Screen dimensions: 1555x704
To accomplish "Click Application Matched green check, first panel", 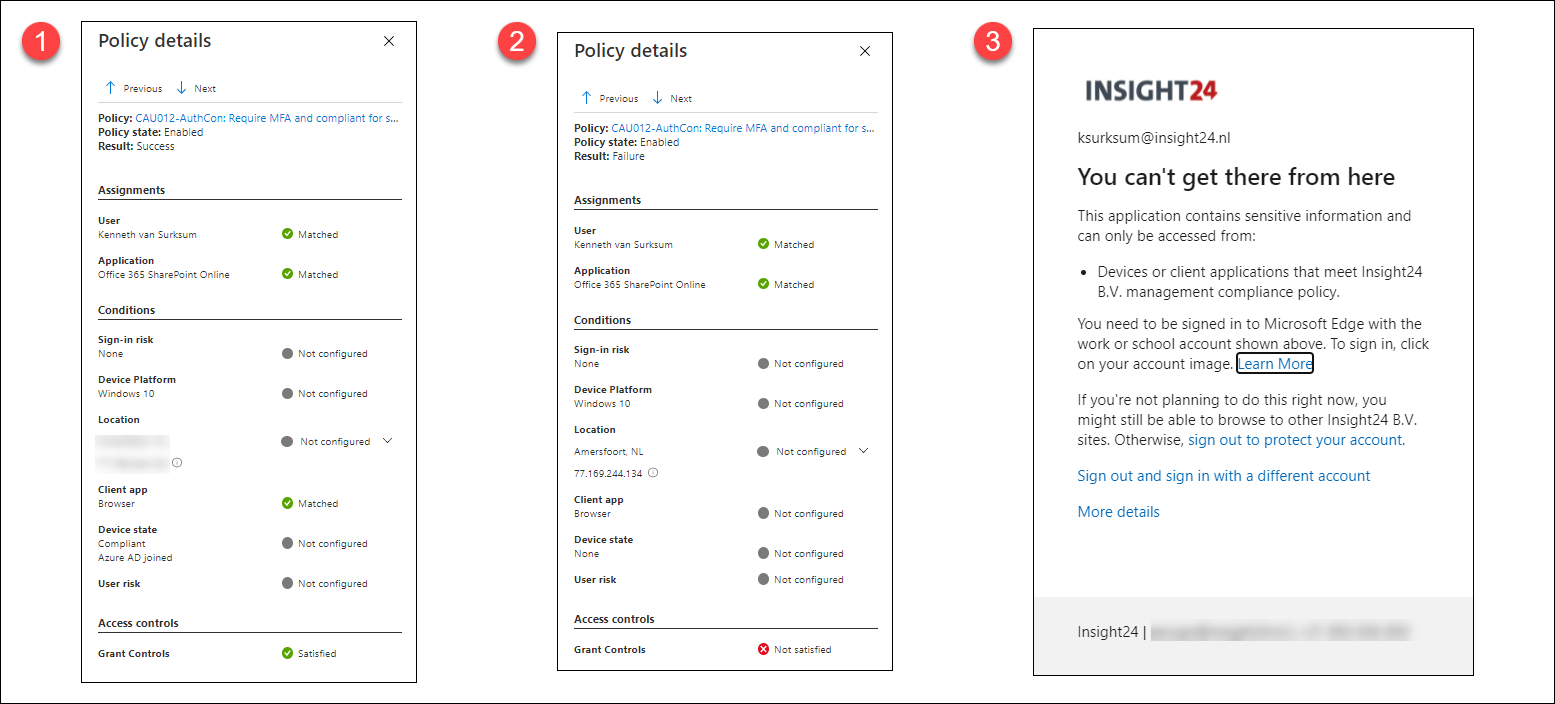I will click(287, 274).
